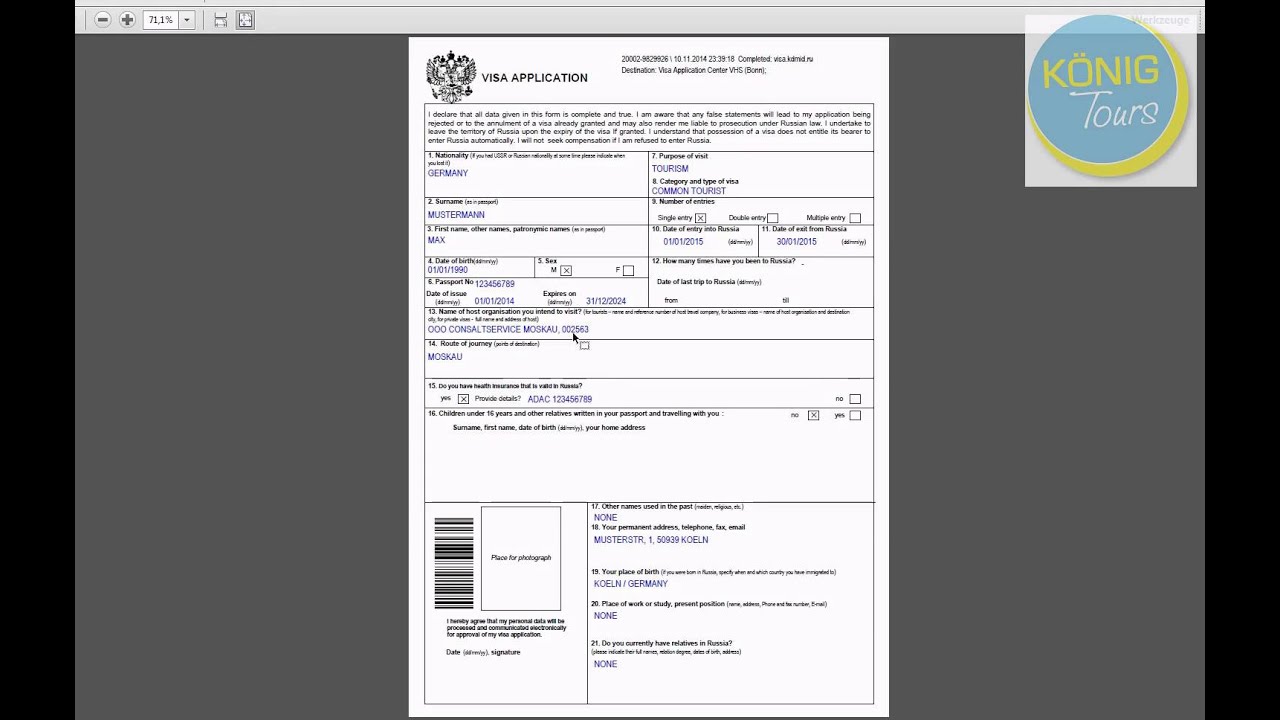Screen dimensions: 1280x720
Task: Select the fit-width scrolling mode icon
Action: pos(221,20)
